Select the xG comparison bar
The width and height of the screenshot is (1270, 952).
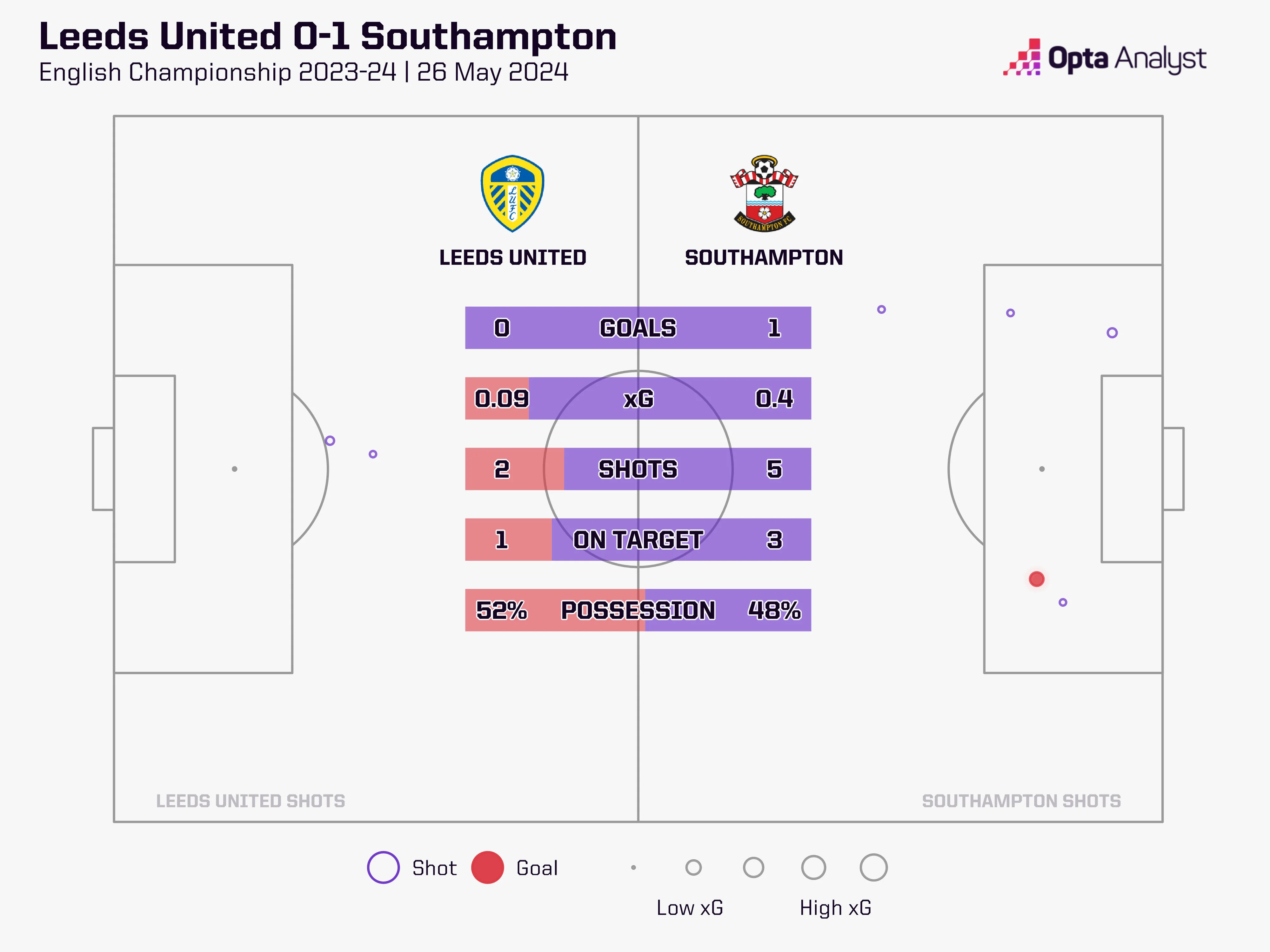click(x=638, y=398)
